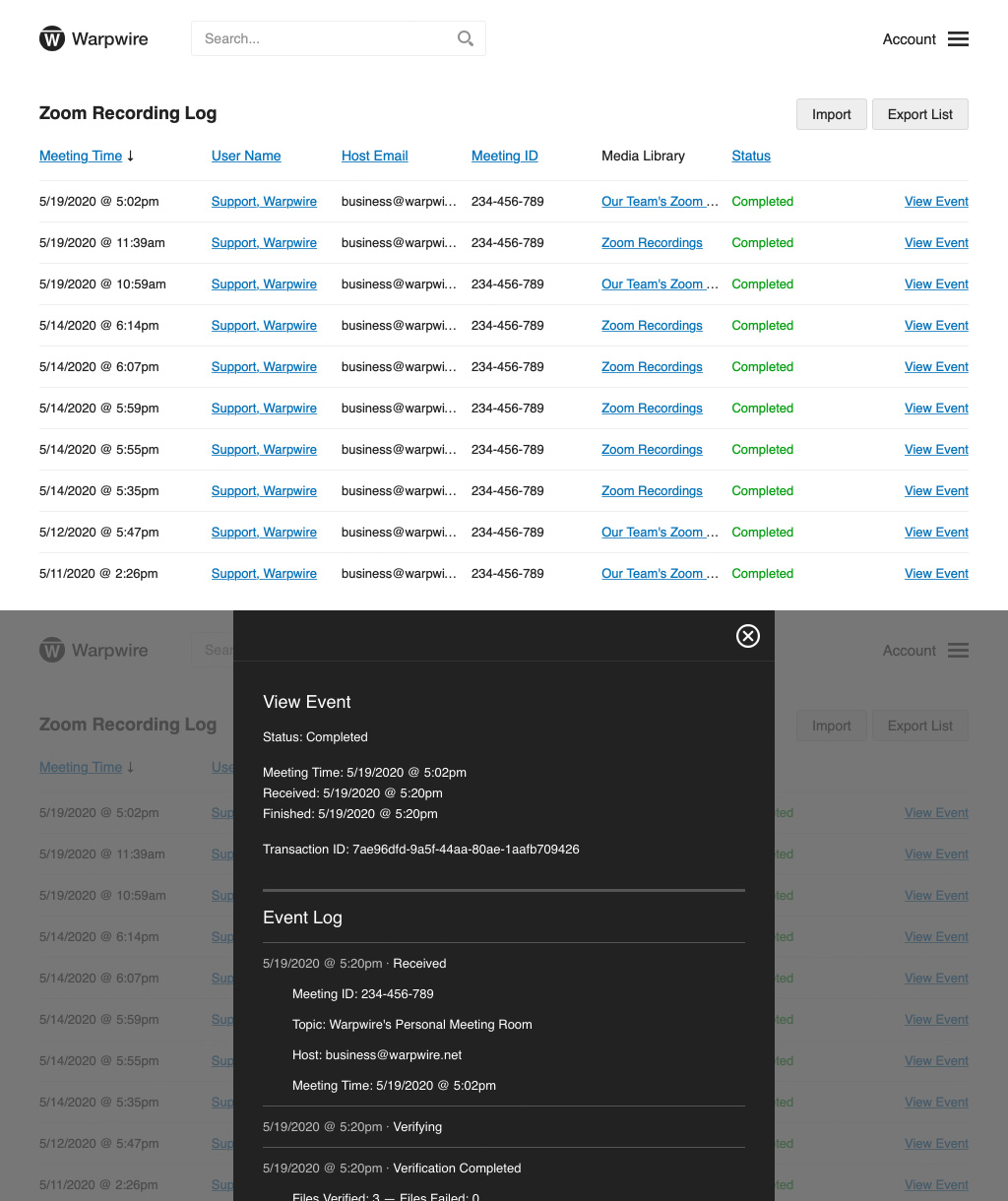Screen dimensions: 1008x1201
Task: Close the View Event dialog with the X icon
Action: click(x=748, y=636)
